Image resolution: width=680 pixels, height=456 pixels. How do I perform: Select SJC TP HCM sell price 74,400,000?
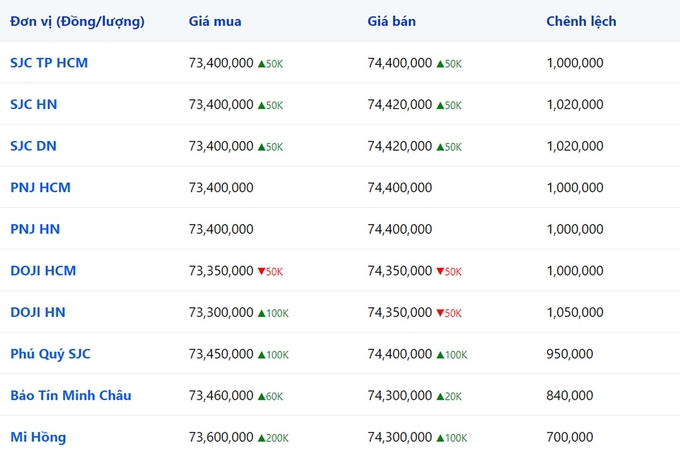pyautogui.click(x=400, y=63)
